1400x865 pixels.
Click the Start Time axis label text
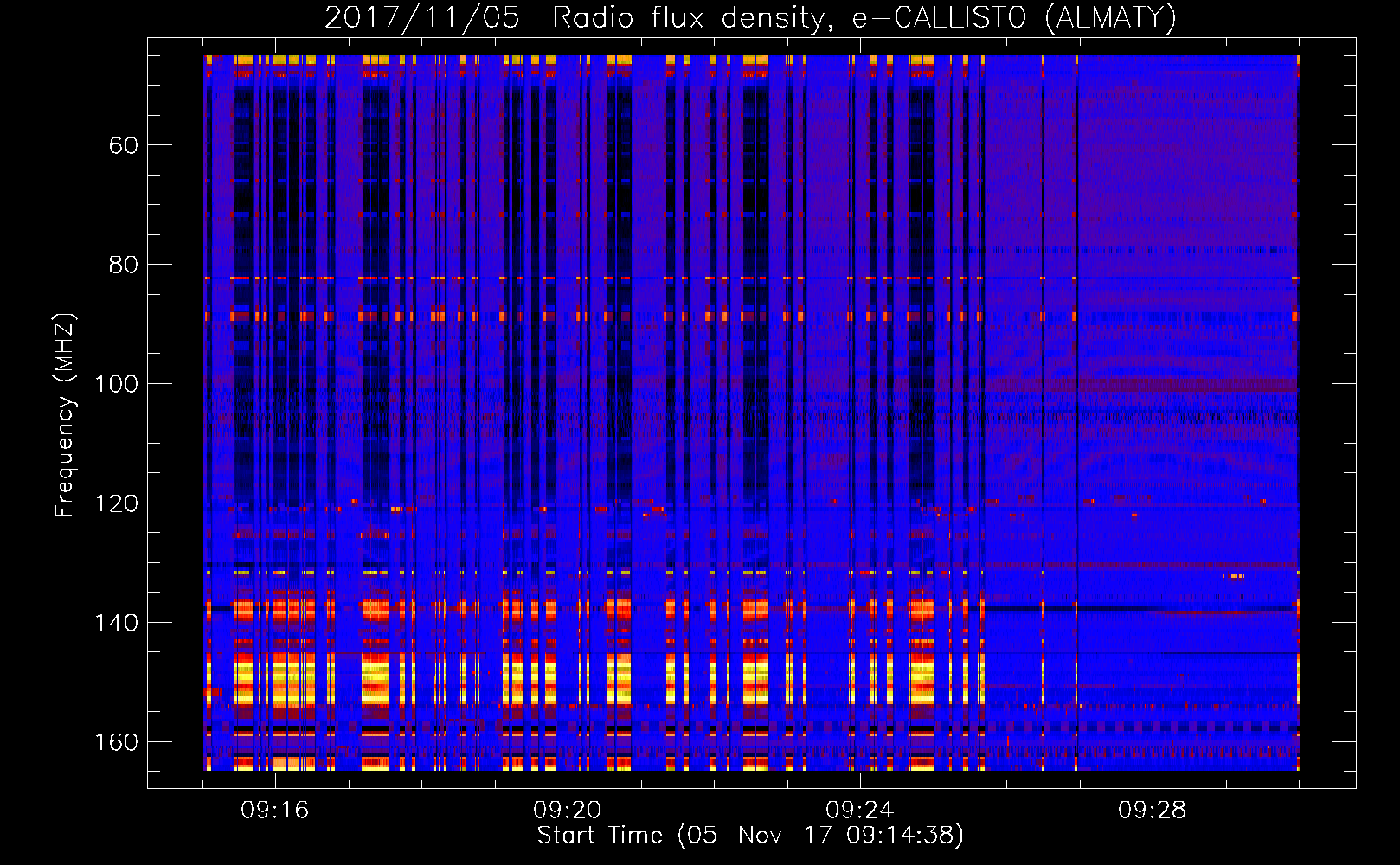click(x=750, y=836)
